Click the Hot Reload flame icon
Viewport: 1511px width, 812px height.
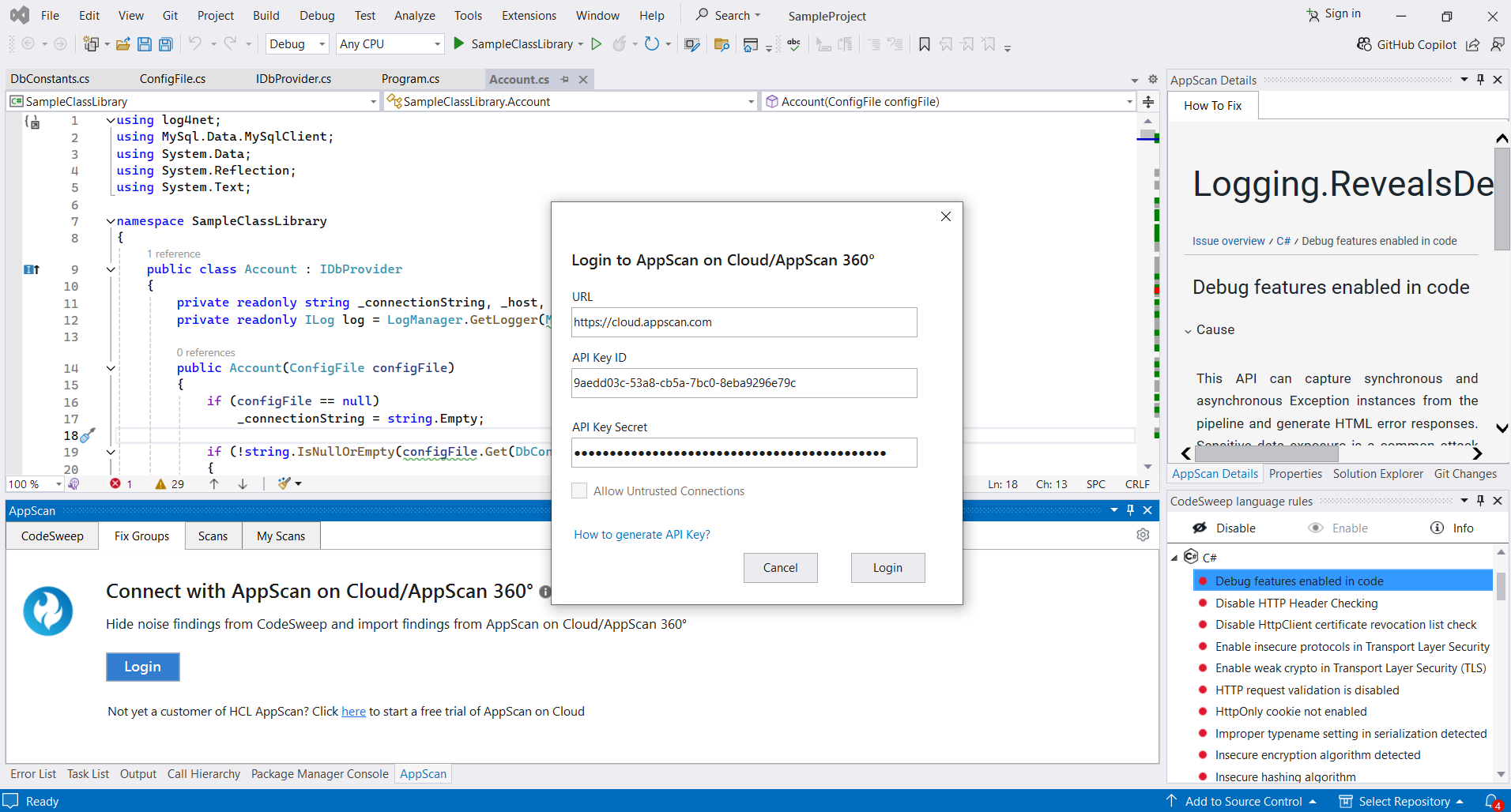(620, 44)
